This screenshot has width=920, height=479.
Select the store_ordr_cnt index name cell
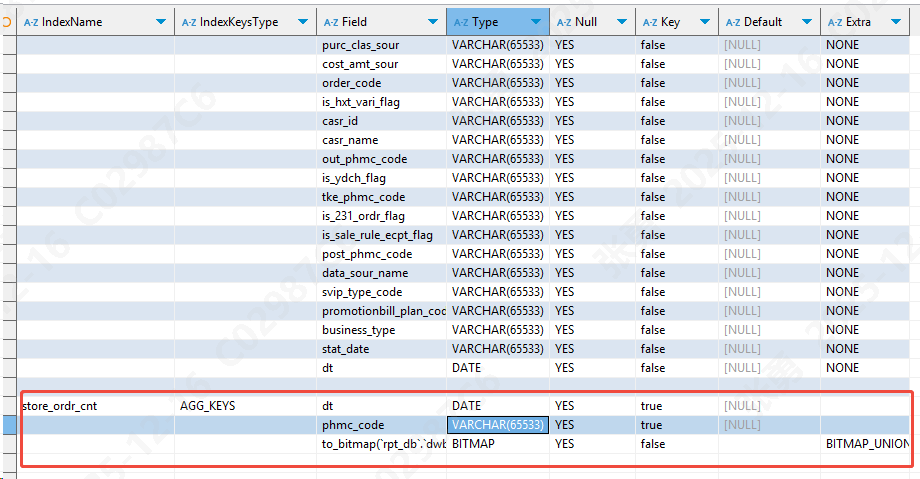pos(96,406)
